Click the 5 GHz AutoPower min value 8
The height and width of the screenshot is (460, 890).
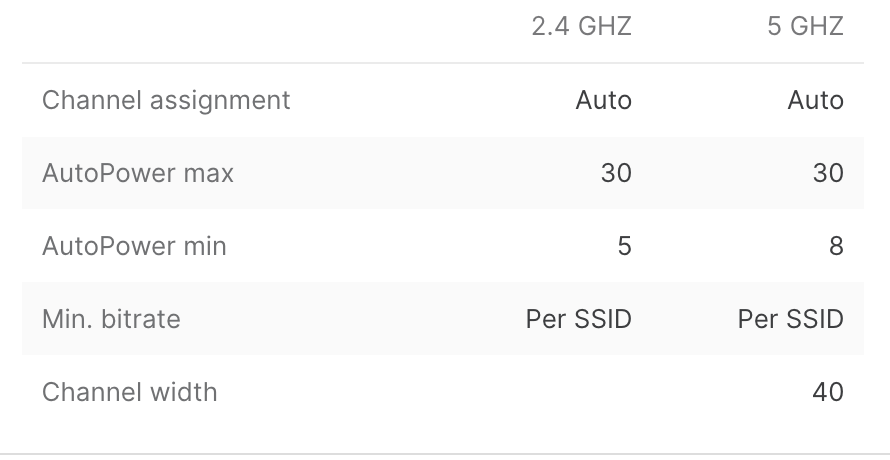[x=836, y=246]
